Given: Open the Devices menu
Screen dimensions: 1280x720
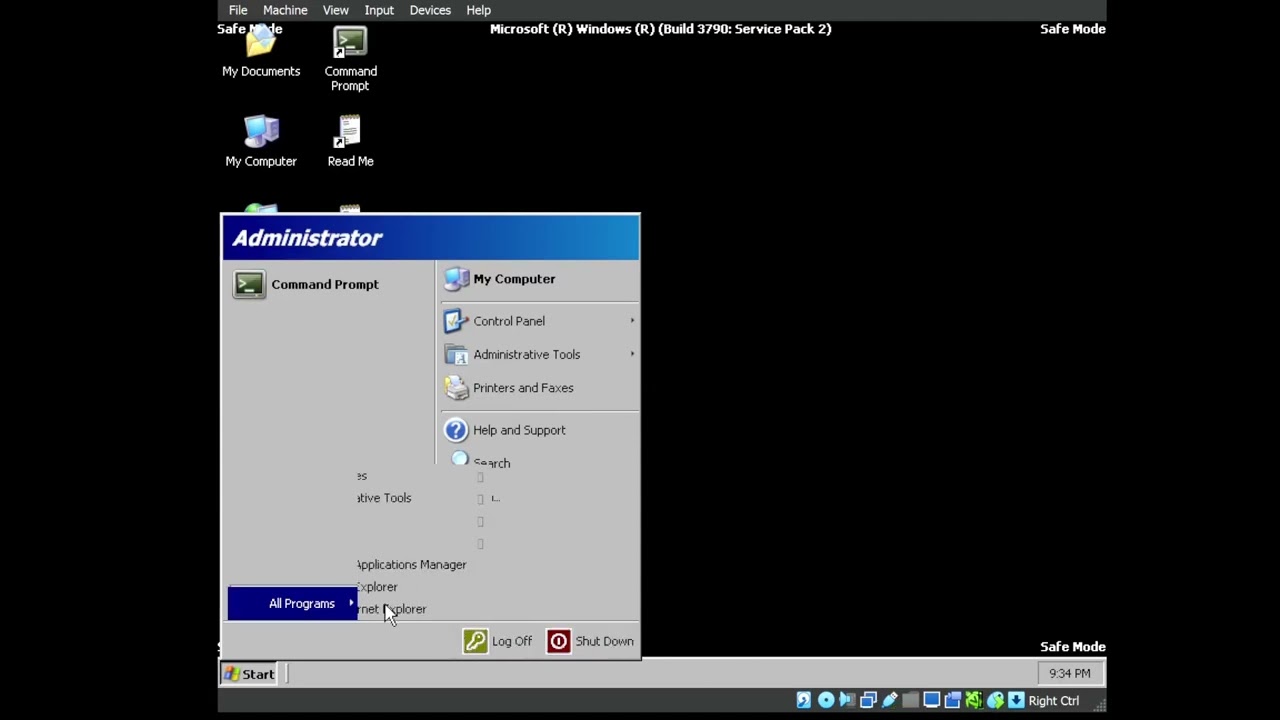Looking at the screenshot, I should (430, 10).
